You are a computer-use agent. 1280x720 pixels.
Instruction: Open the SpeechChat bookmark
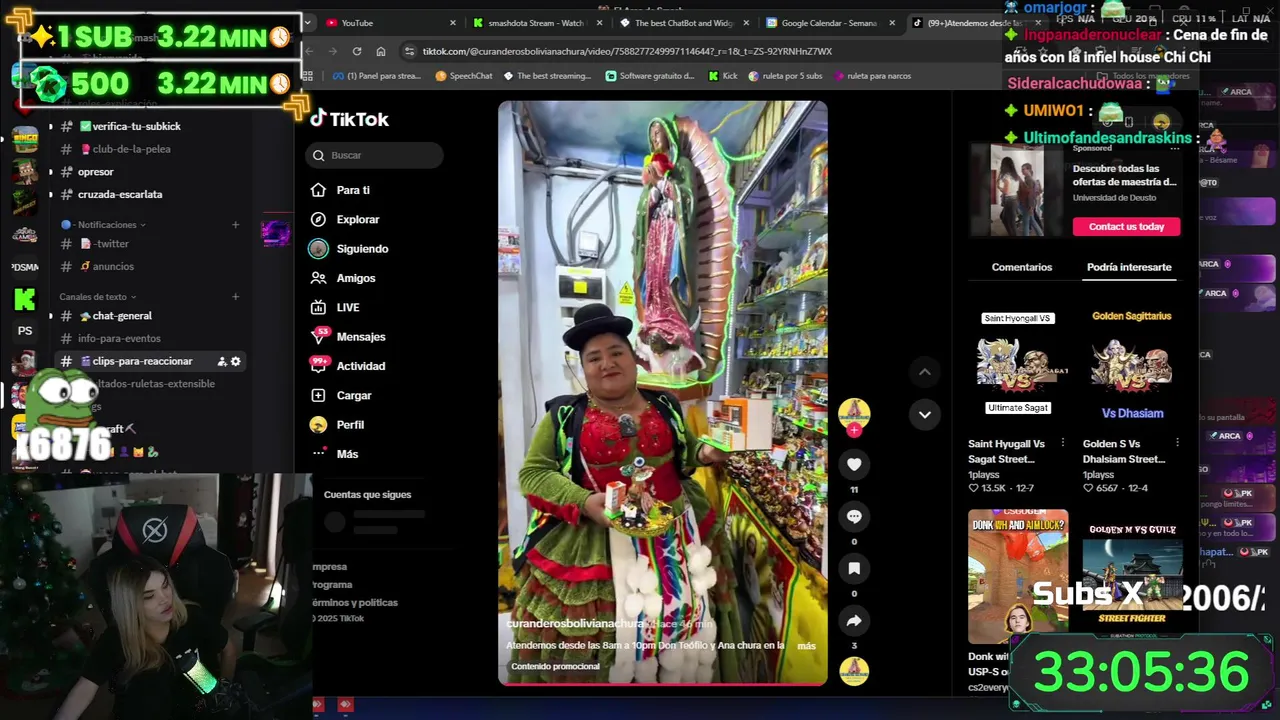tap(464, 76)
